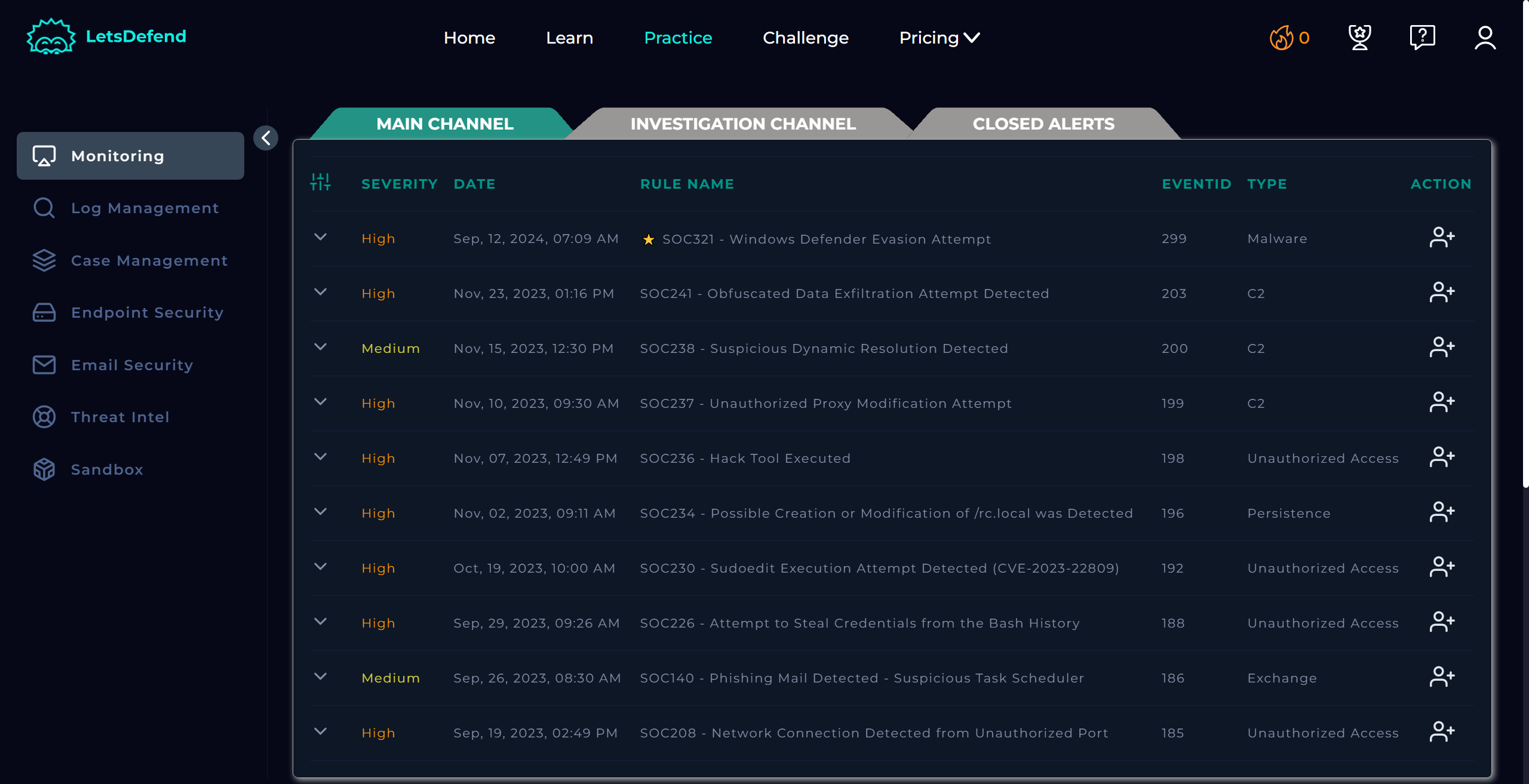1529x784 pixels.
Task: Click the Monitoring sidebar icon
Action: (x=42, y=155)
